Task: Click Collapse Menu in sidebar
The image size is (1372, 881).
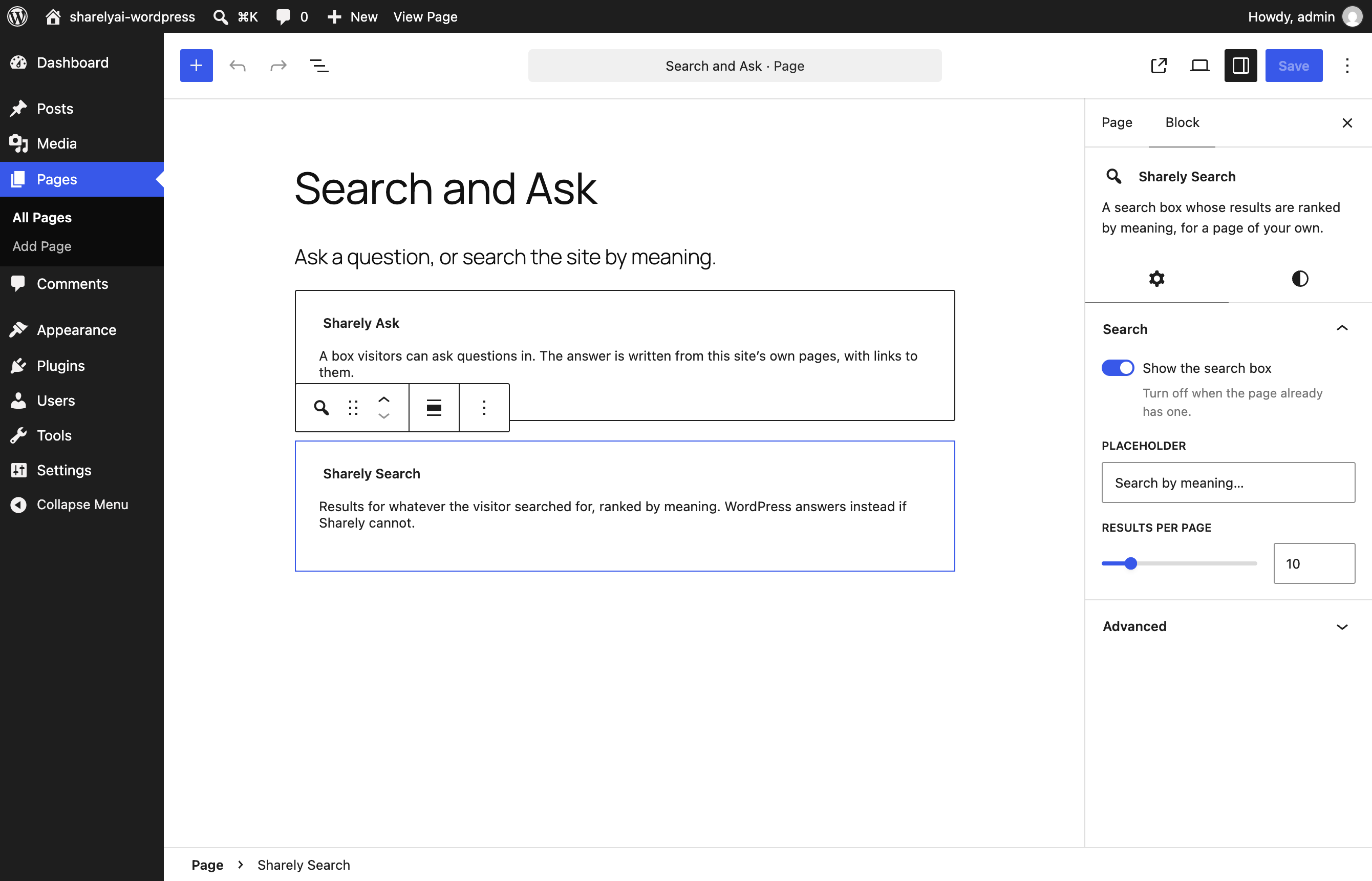Action: pyautogui.click(x=82, y=505)
